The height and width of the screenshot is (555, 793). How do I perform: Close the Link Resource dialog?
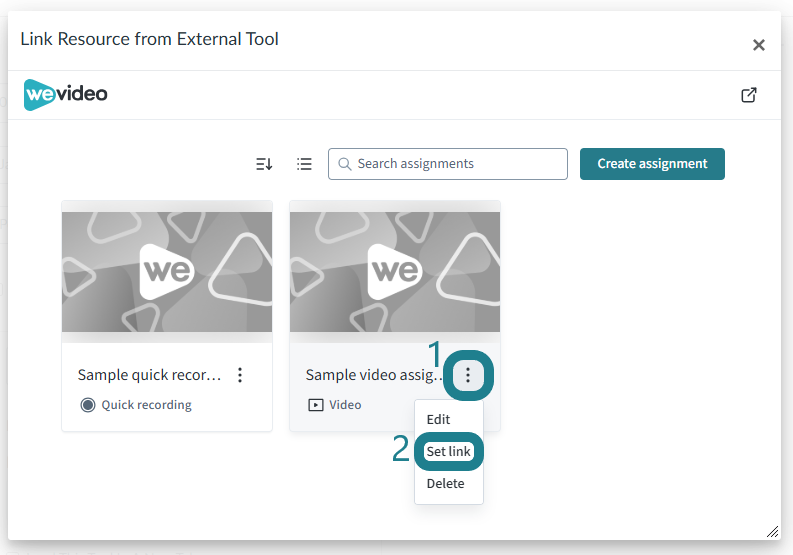(x=758, y=45)
